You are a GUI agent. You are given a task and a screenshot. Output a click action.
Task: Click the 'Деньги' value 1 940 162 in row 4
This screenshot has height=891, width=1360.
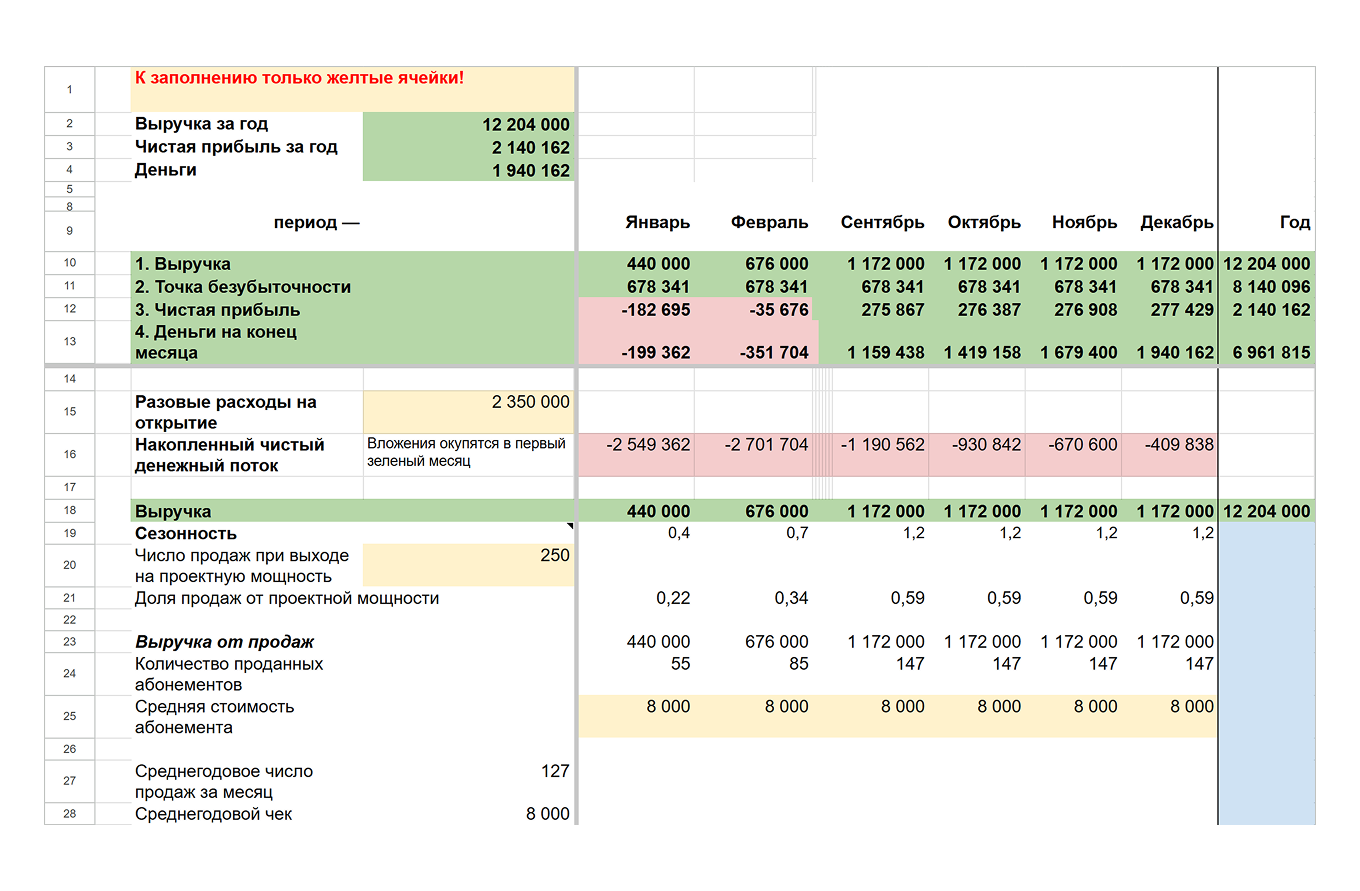coord(468,171)
